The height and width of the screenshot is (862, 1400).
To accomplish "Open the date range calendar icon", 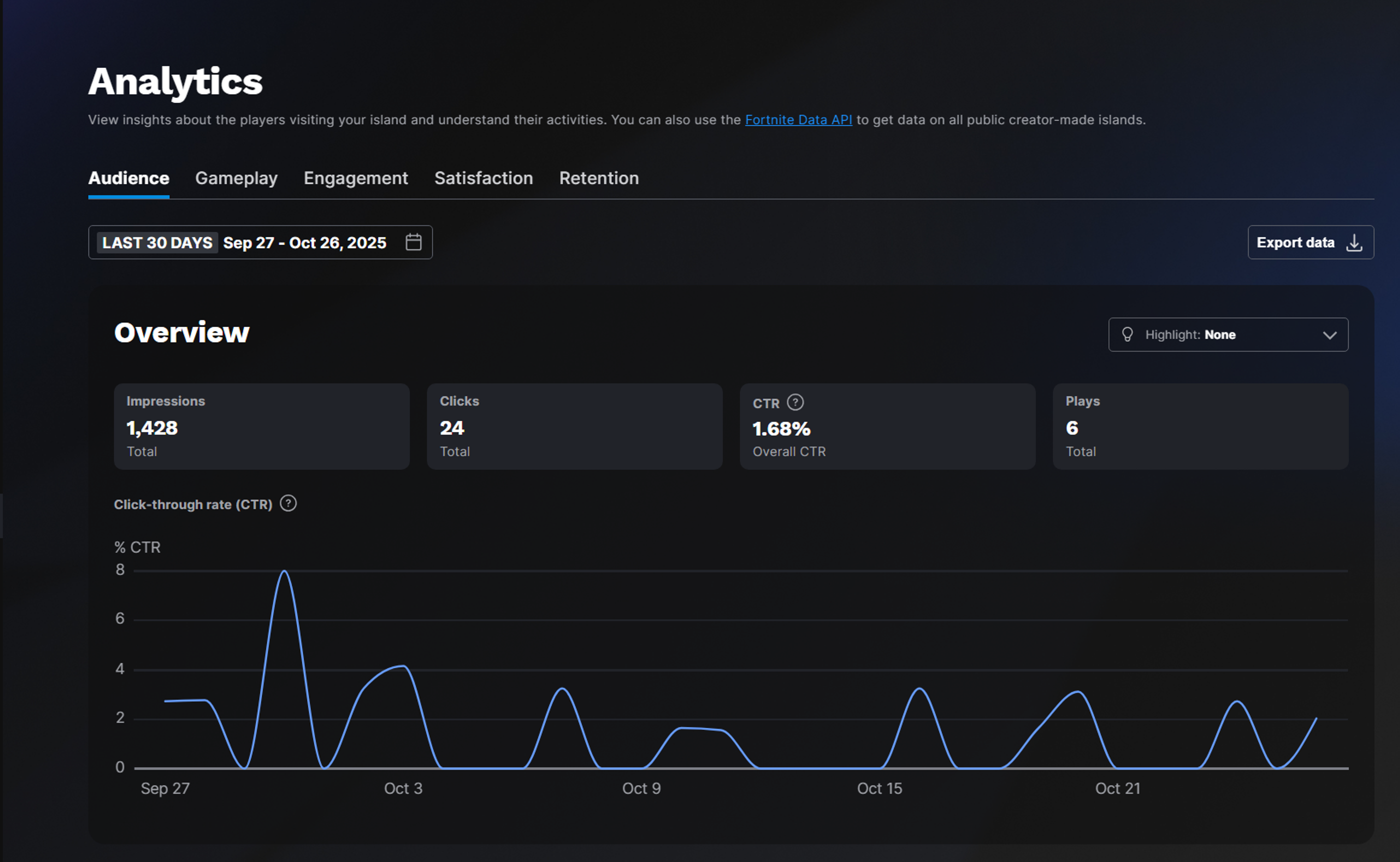I will click(413, 242).
